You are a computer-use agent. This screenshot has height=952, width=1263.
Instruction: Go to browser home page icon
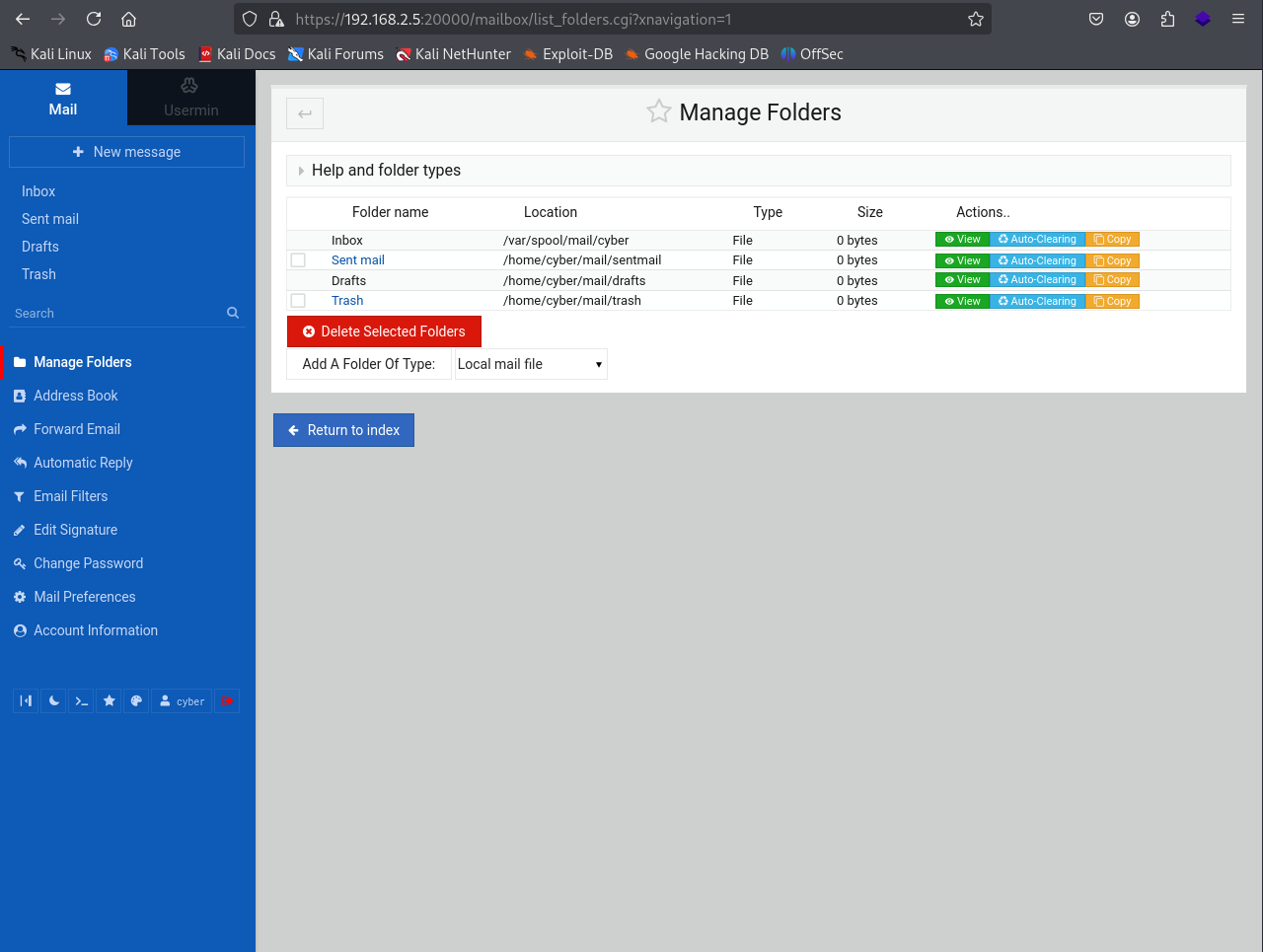128,19
